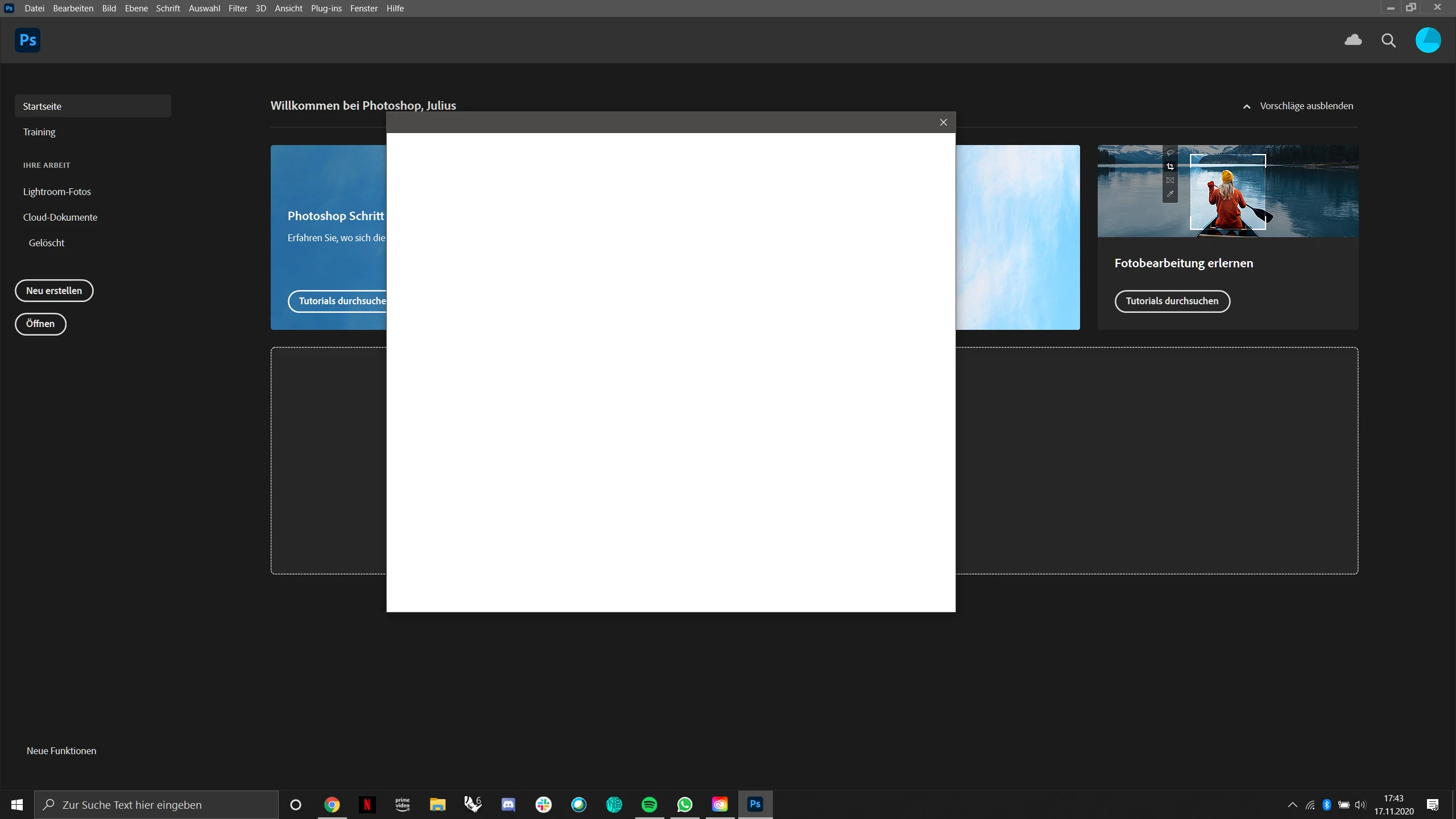The height and width of the screenshot is (819, 1456).
Task: Open the Fenster menu
Action: pos(364,8)
